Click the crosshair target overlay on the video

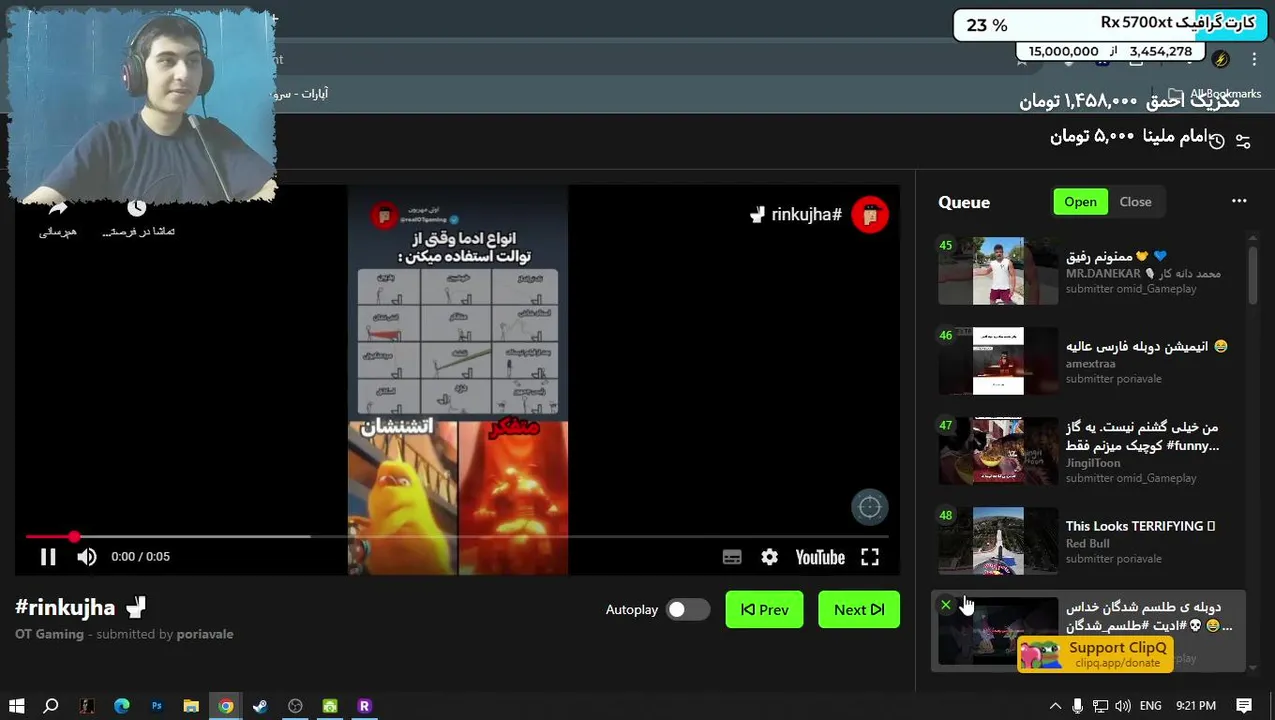click(x=870, y=508)
